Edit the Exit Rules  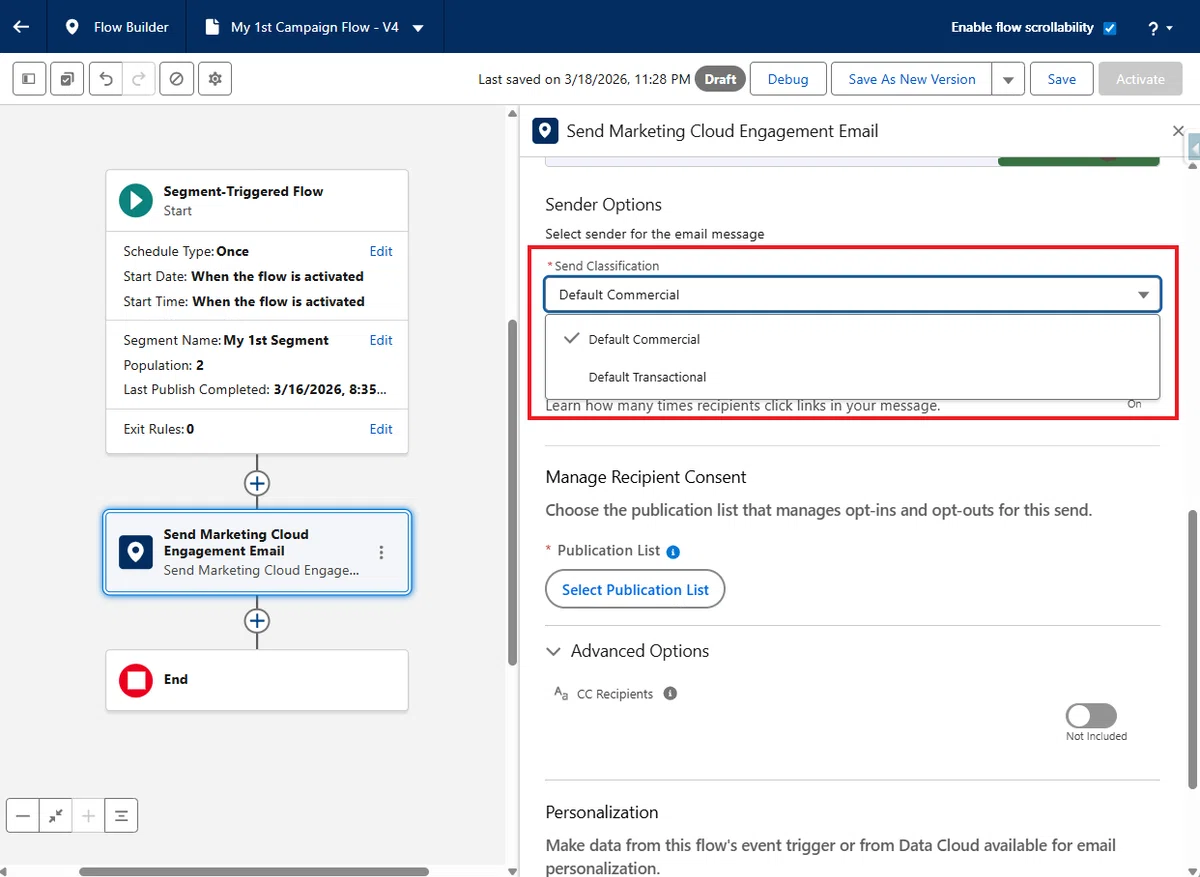[x=381, y=429]
